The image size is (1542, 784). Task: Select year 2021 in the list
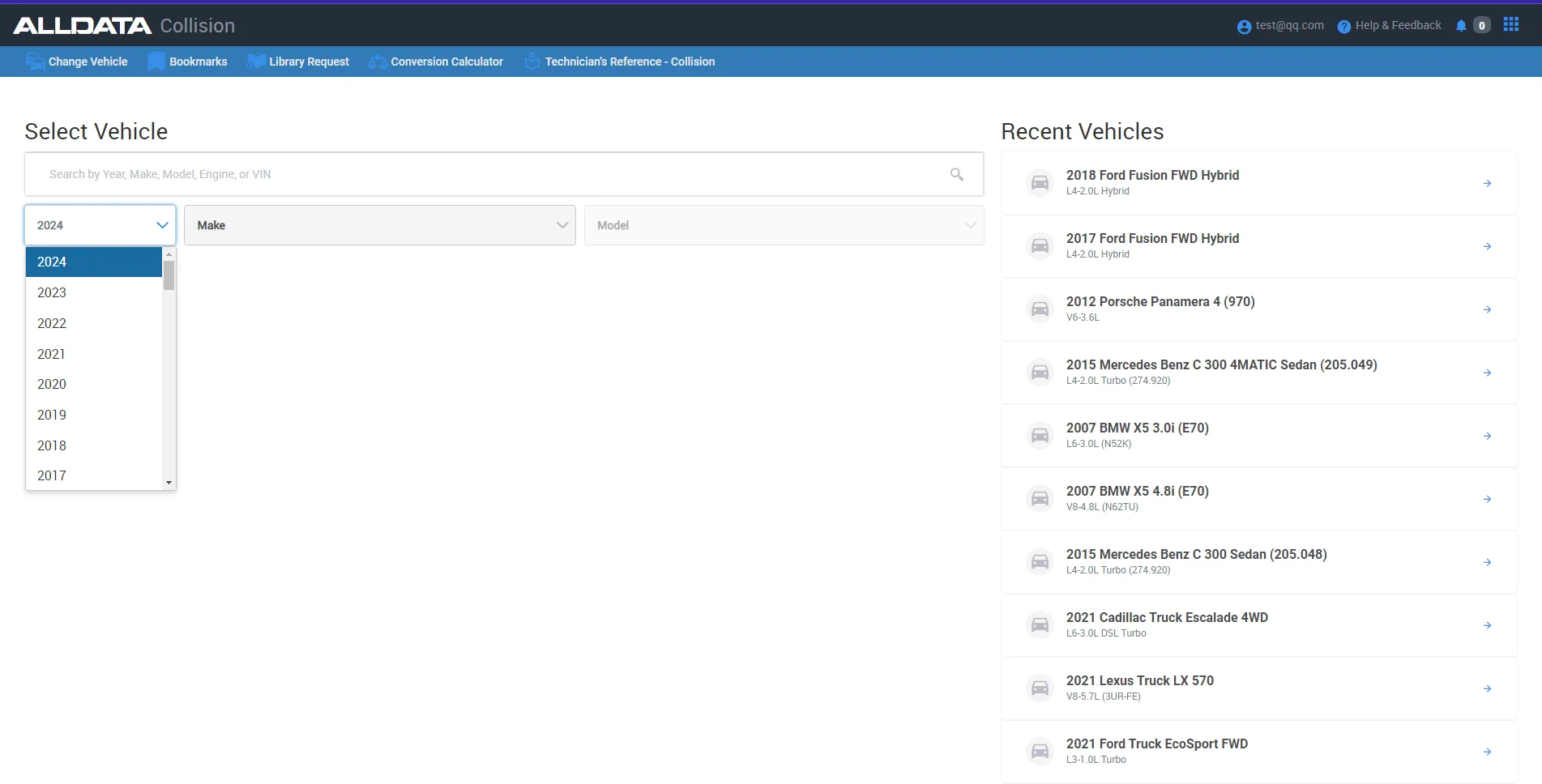(94, 354)
